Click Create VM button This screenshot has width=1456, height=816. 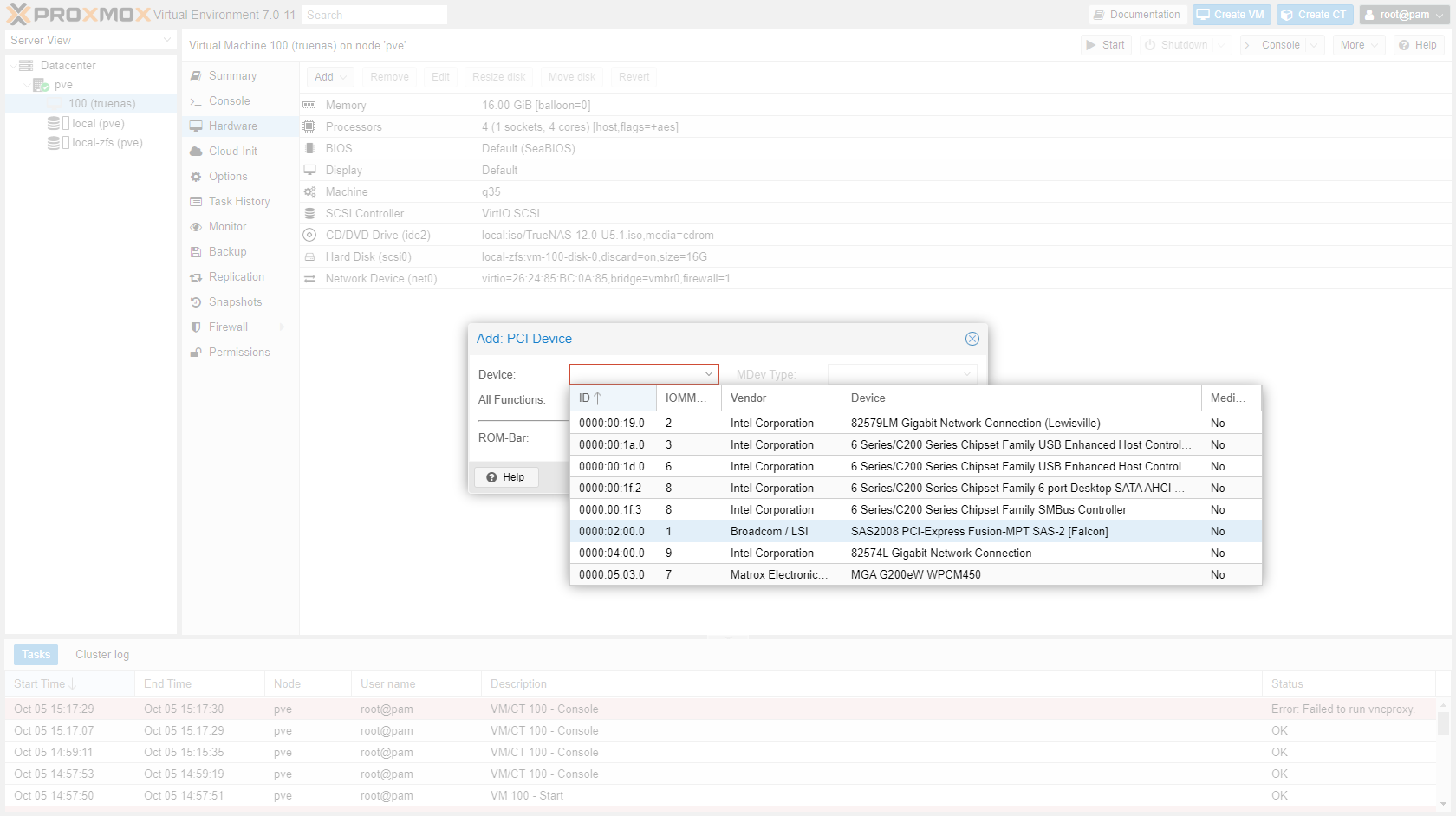point(1232,15)
